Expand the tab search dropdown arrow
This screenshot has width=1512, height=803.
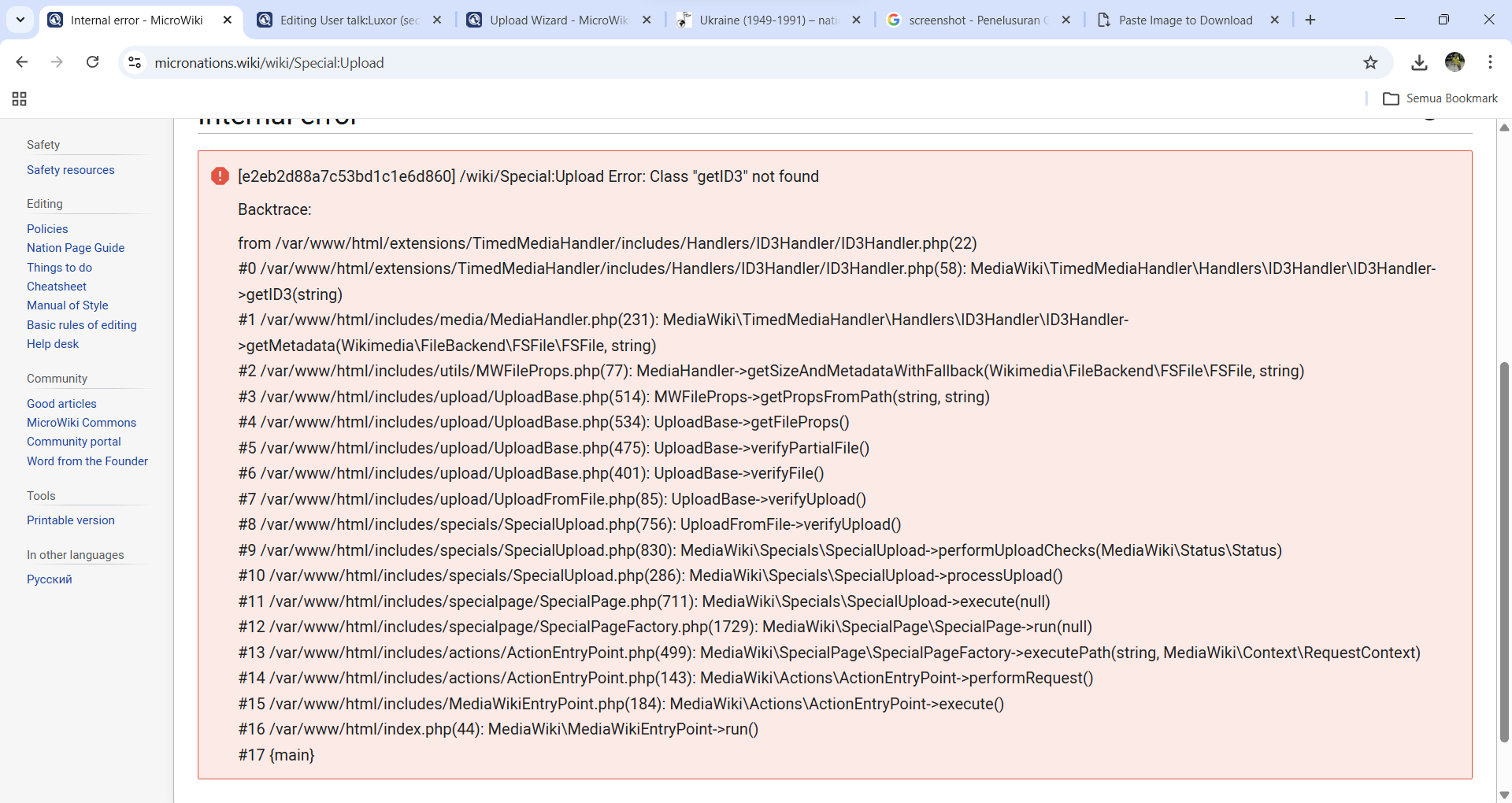click(20, 20)
